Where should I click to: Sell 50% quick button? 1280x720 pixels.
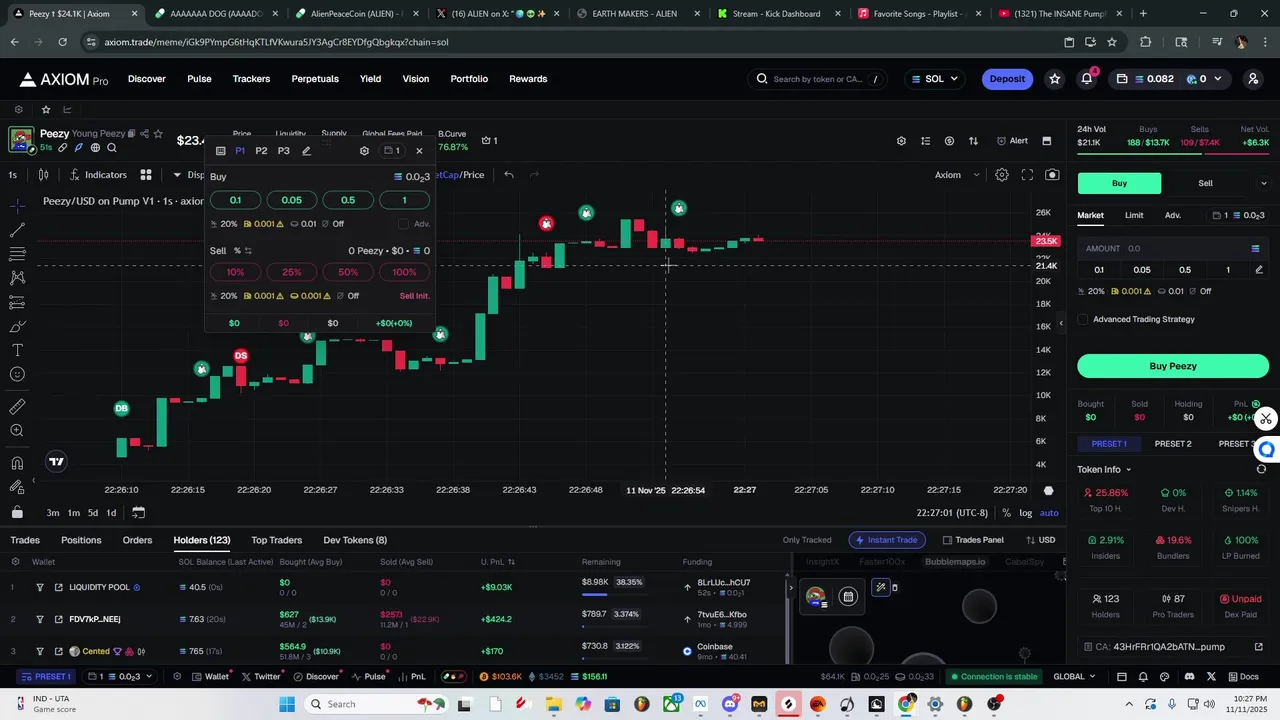(x=348, y=272)
